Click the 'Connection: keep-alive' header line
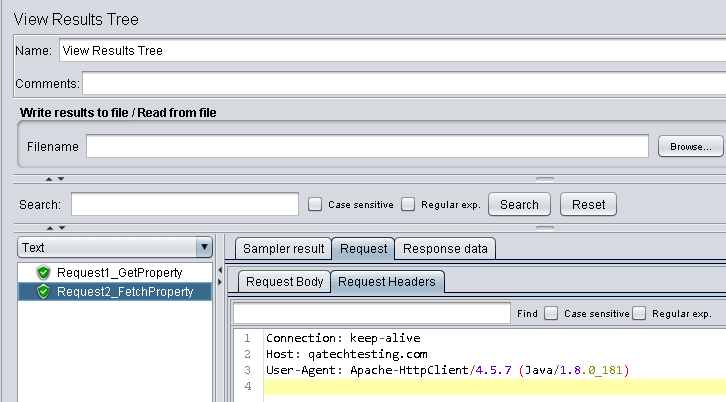 click(x=343, y=338)
